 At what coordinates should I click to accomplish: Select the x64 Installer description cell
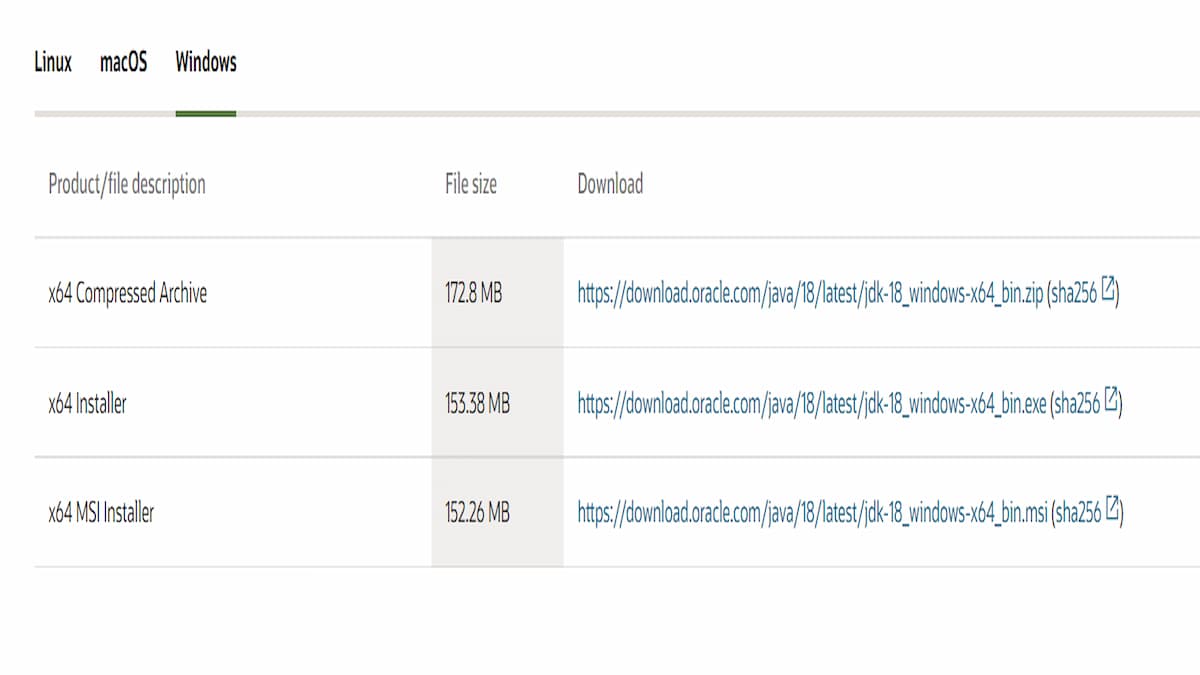(x=88, y=404)
